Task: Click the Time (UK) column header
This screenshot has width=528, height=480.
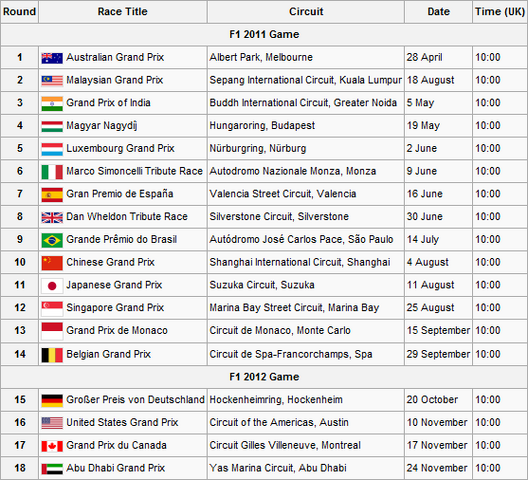Action: click(500, 12)
